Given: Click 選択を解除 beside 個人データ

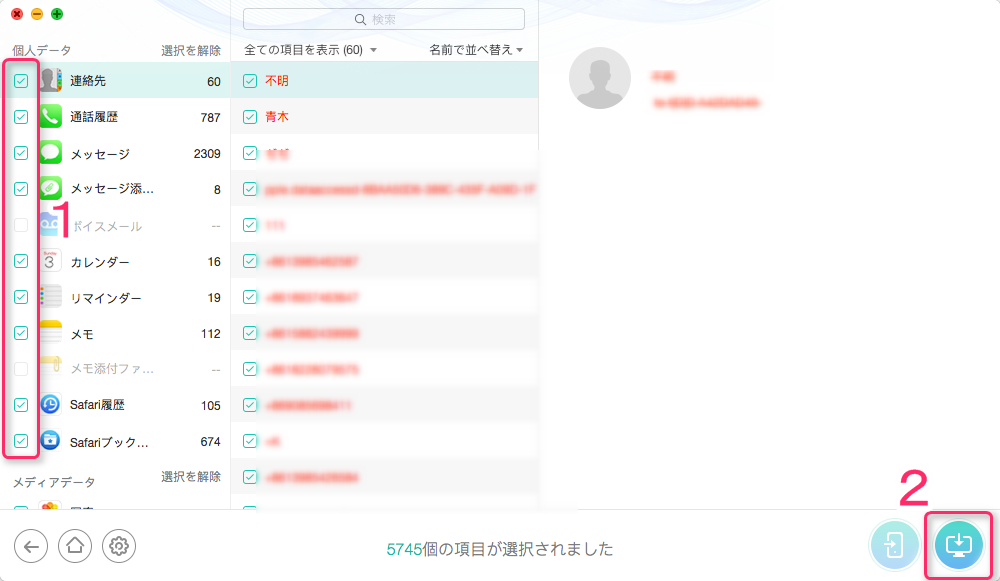Looking at the screenshot, I should tap(191, 50).
